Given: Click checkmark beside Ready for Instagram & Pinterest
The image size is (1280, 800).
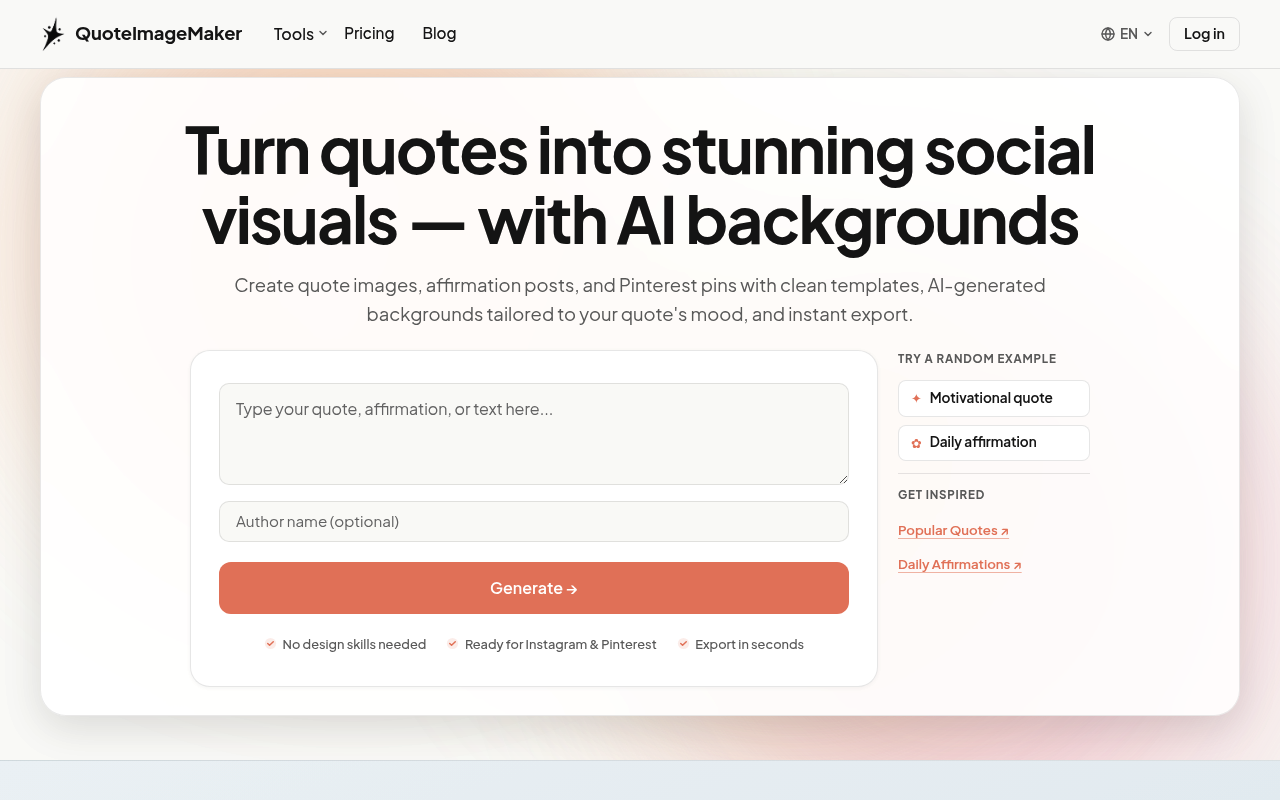Looking at the screenshot, I should (x=452, y=644).
